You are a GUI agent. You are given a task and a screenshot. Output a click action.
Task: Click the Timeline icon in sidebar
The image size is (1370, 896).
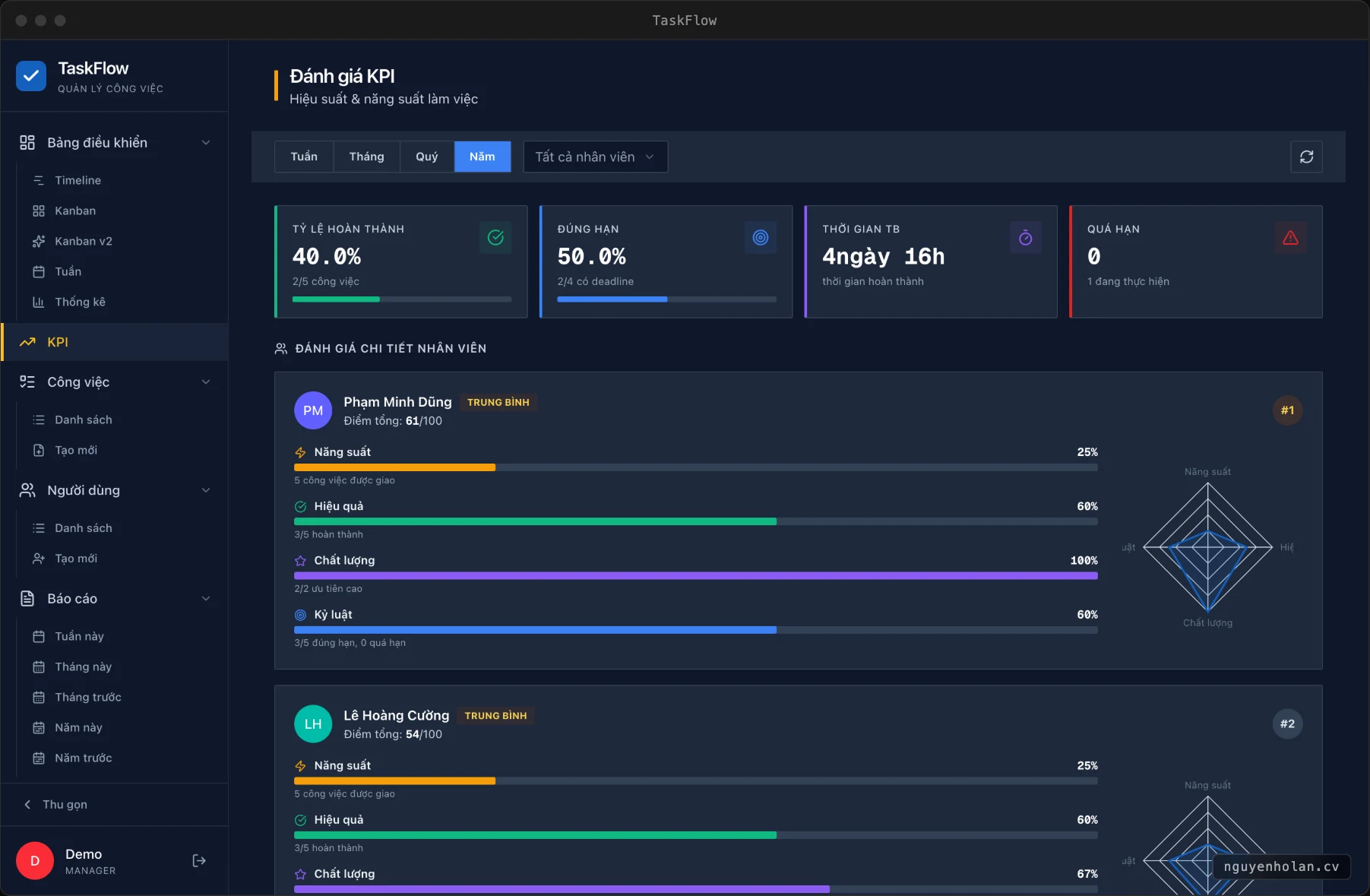[39, 180]
